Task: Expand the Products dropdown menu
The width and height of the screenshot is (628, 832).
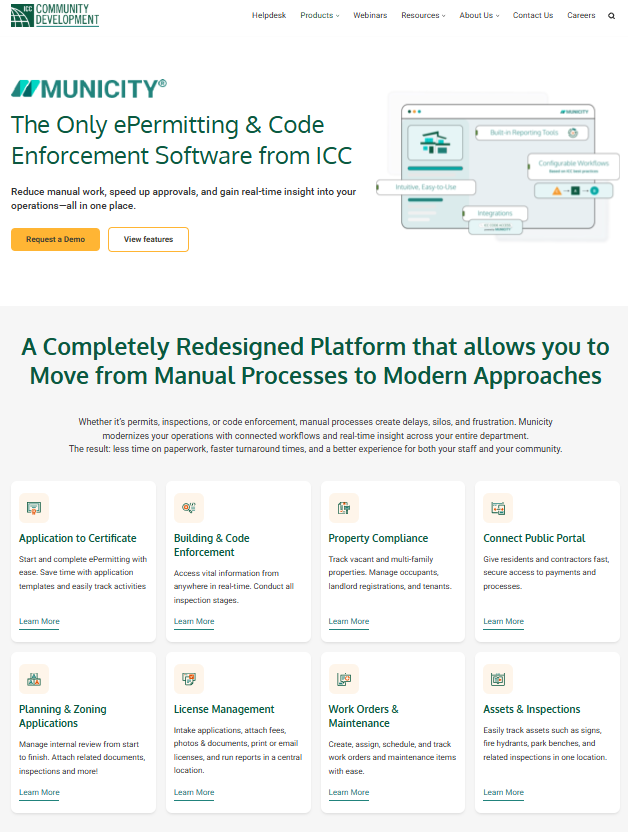Action: click(x=319, y=15)
